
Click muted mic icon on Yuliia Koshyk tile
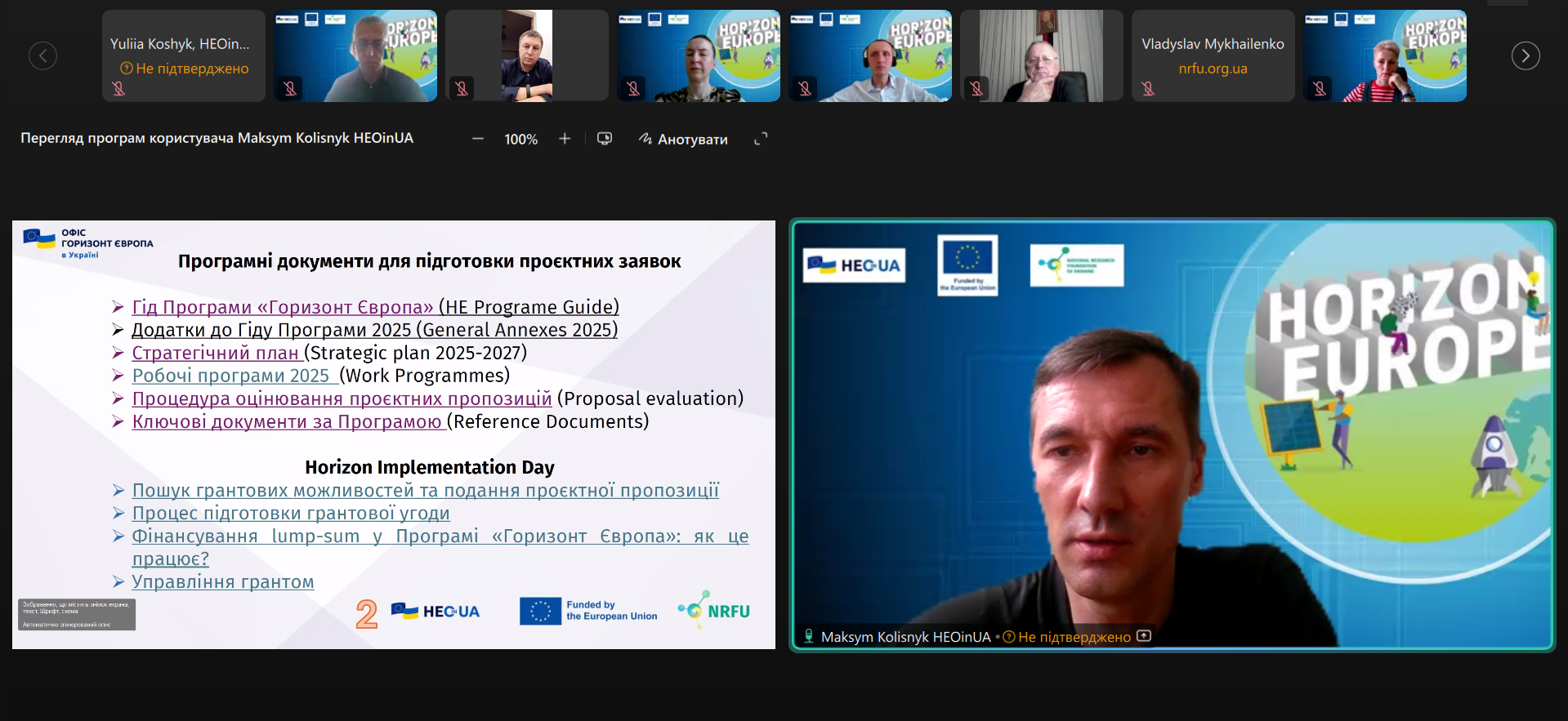[118, 88]
